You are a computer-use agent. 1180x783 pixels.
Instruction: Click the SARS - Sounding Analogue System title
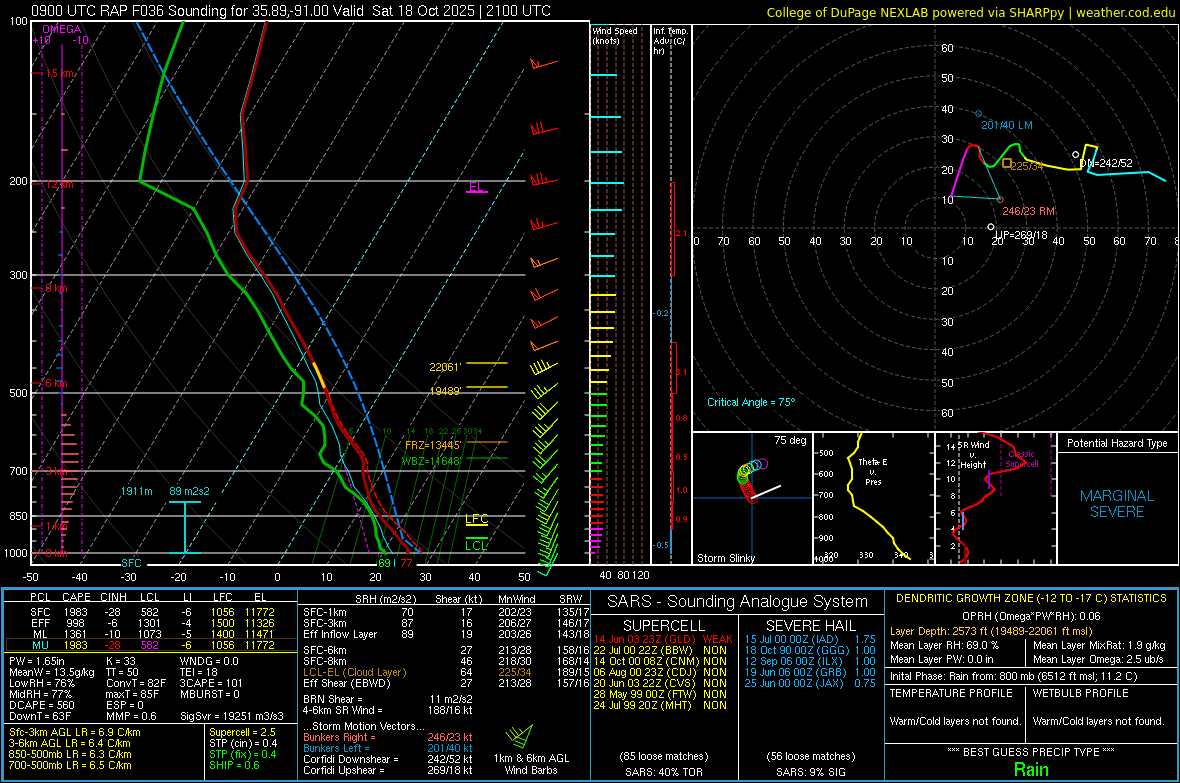738,602
